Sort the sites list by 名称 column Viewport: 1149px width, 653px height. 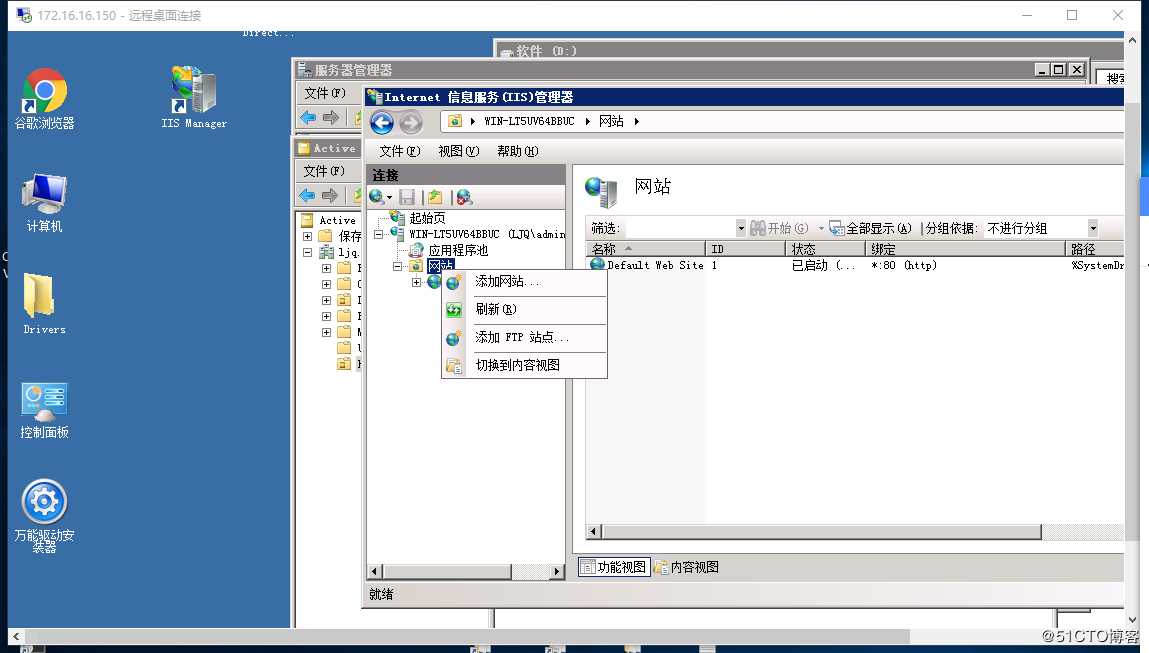coord(646,249)
